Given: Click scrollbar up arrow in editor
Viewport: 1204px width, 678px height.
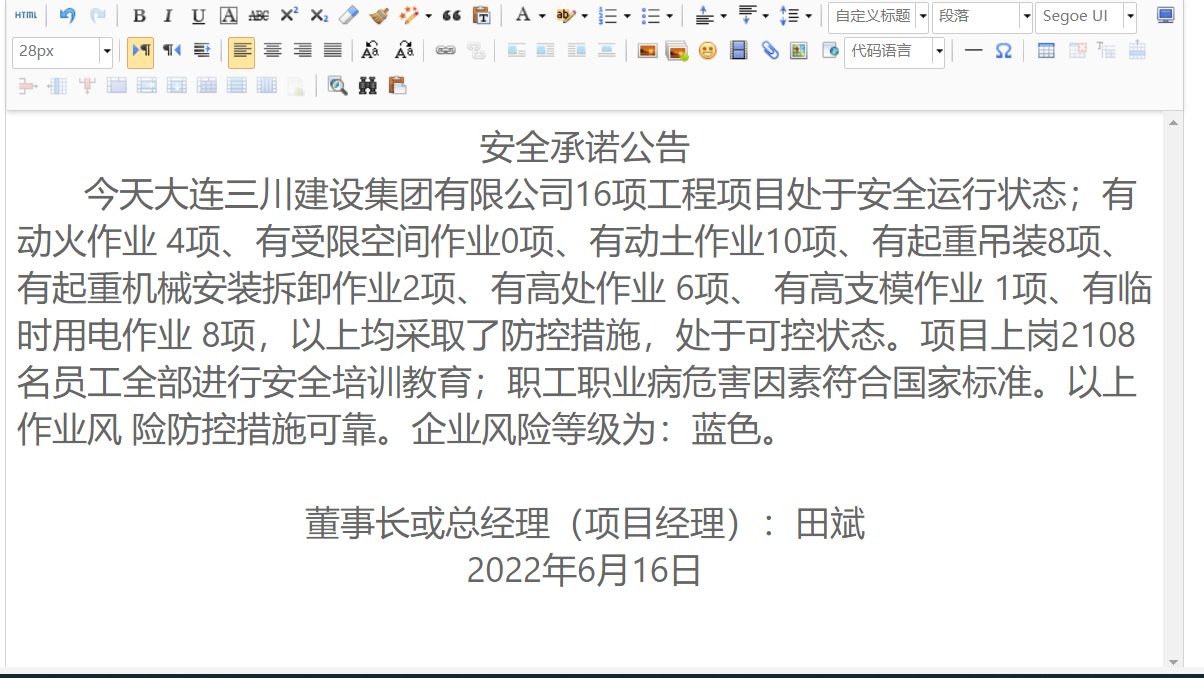Looking at the screenshot, I should click(1173, 122).
